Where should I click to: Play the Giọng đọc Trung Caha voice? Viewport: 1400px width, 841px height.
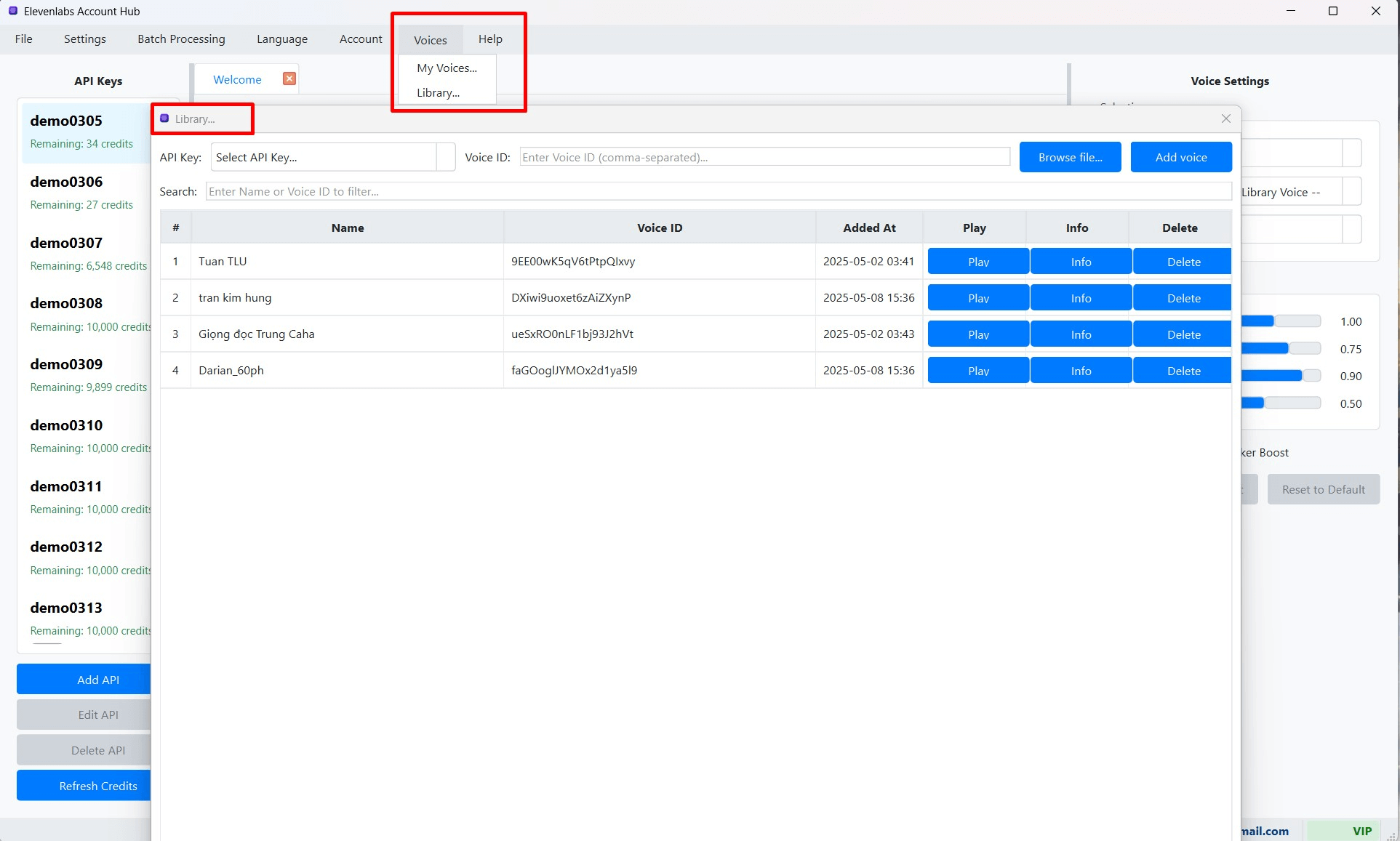click(x=978, y=334)
